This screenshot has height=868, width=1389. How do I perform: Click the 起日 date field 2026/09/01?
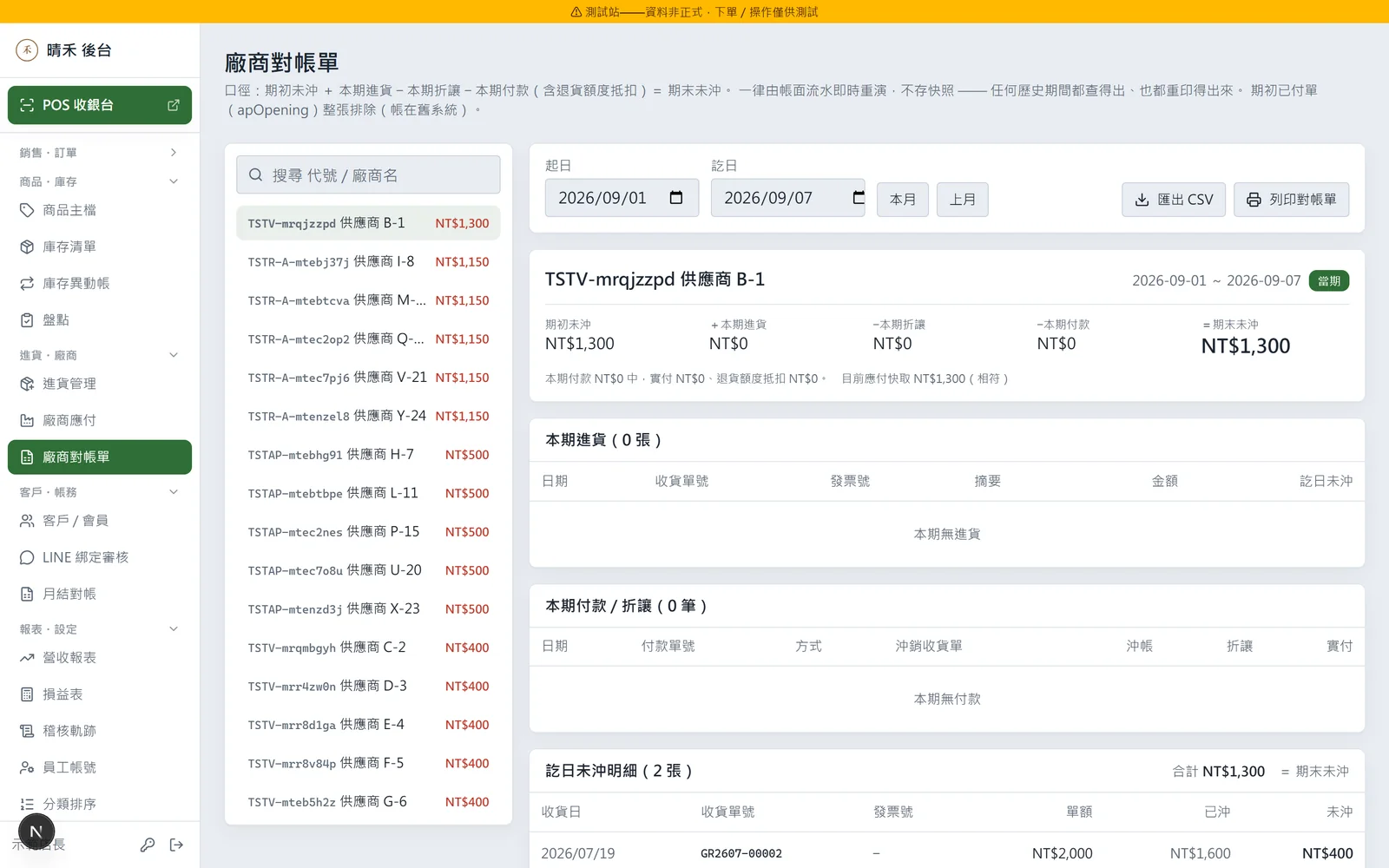622,198
